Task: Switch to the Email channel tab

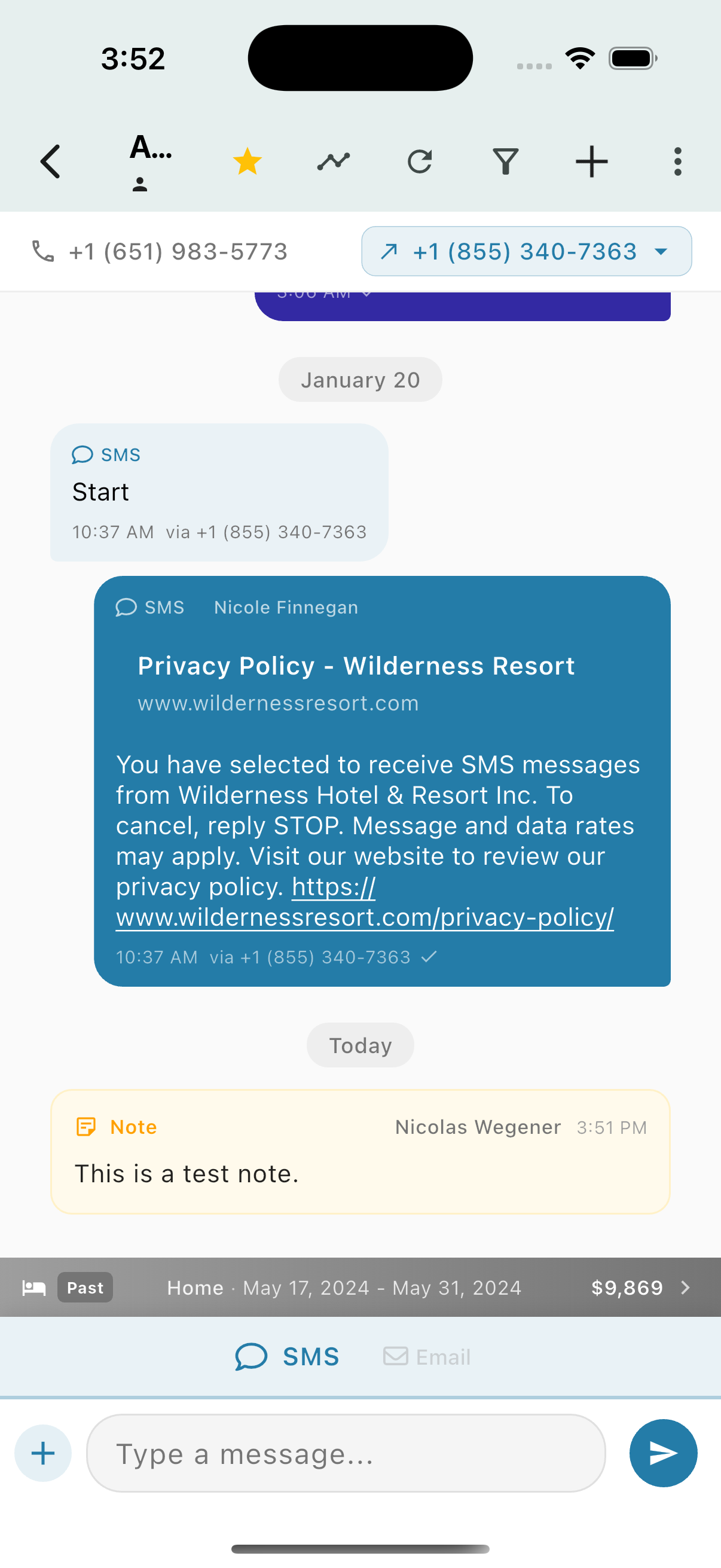Action: click(x=427, y=1357)
